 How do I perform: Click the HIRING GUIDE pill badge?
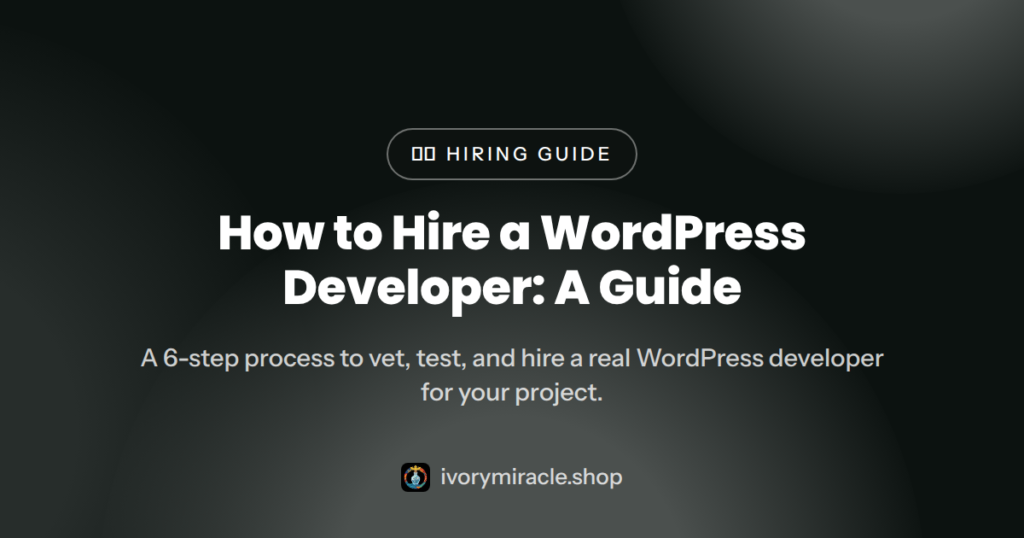click(511, 154)
